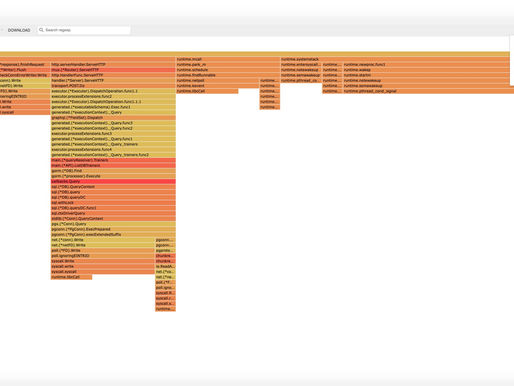Select the poll.ignoringEINTRIO frame under pgconn
This screenshot has height=386, width=514.
[103, 256]
